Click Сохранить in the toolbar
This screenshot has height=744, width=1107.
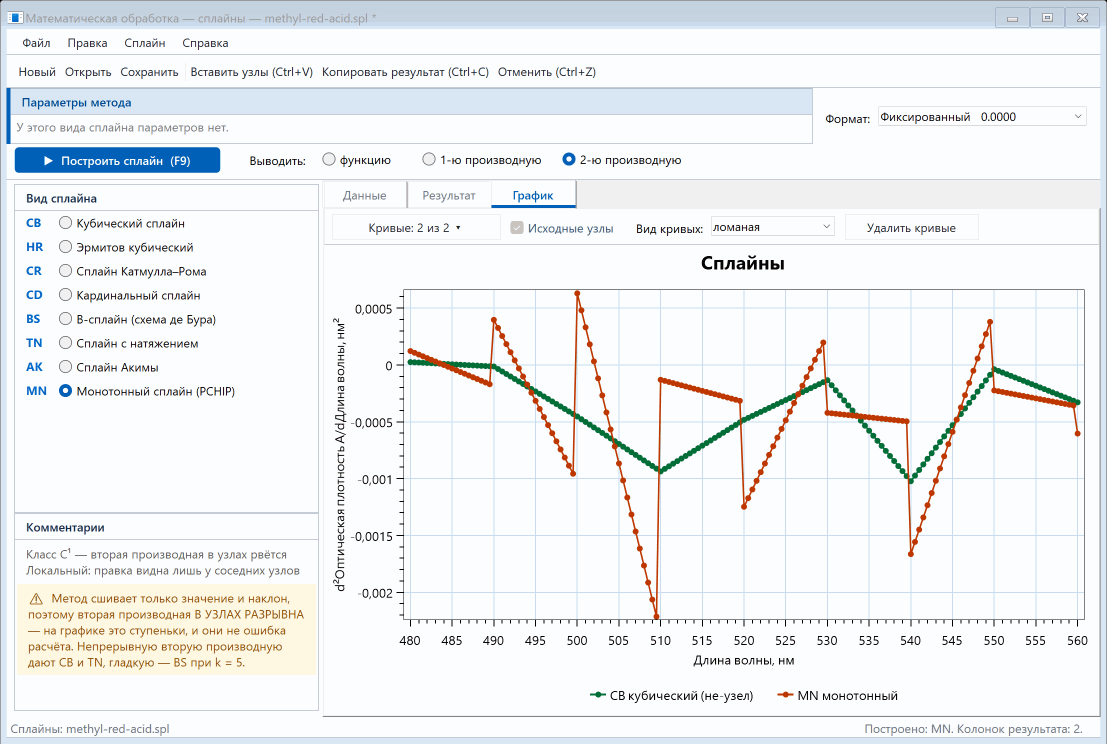tap(149, 72)
